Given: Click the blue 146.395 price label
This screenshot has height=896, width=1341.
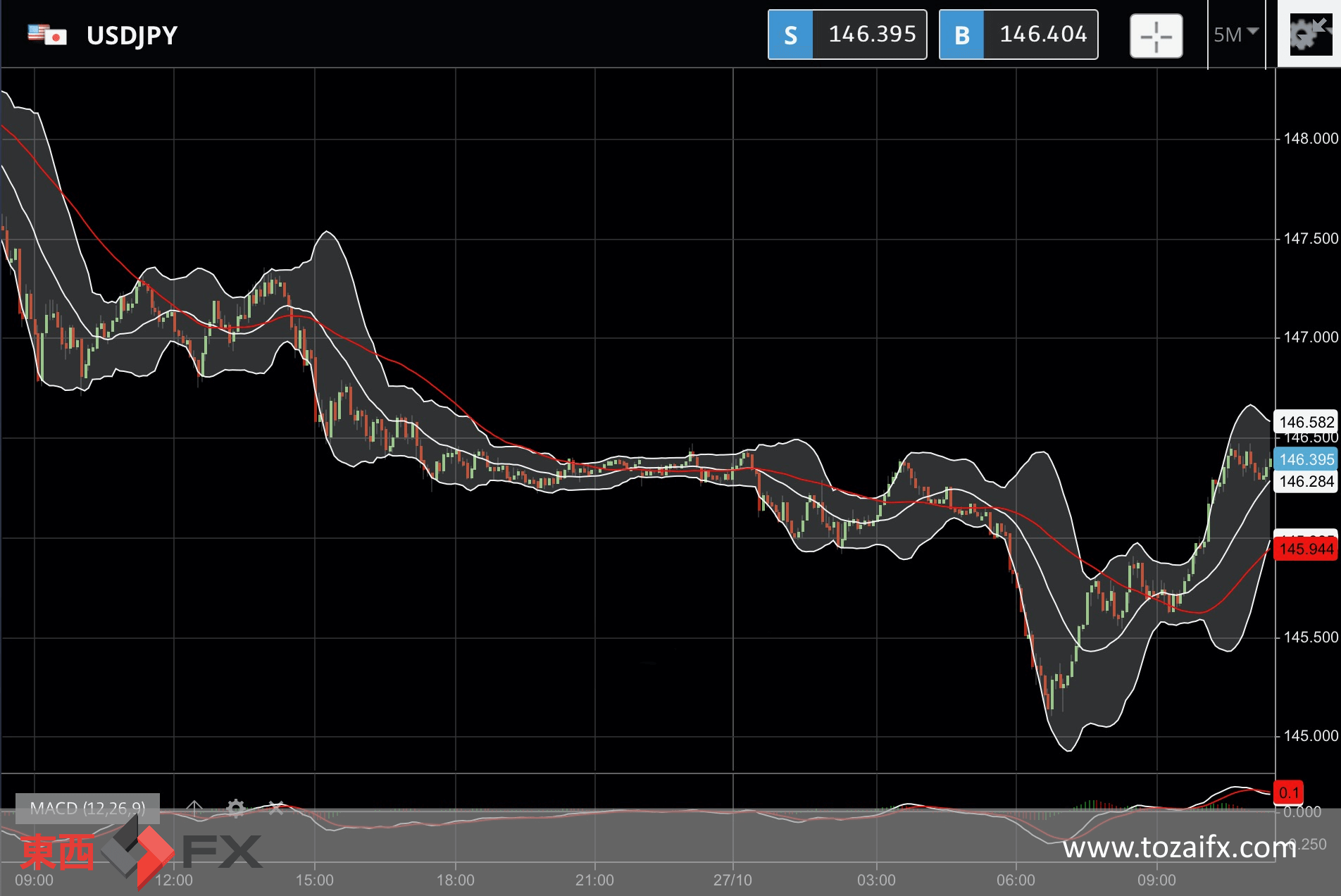Looking at the screenshot, I should [x=1306, y=459].
